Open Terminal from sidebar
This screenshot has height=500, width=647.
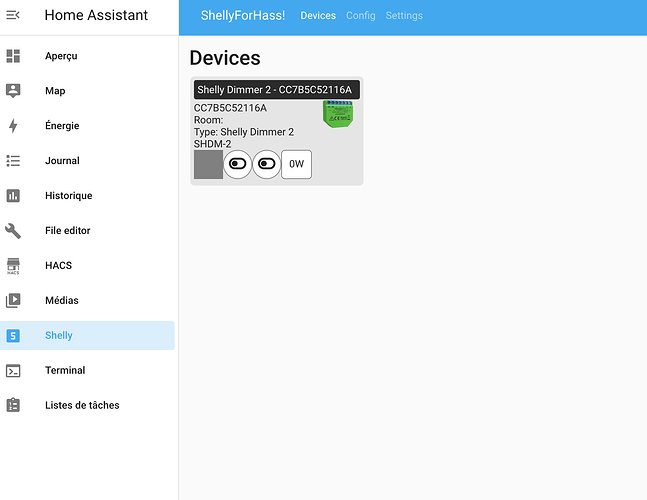(x=87, y=370)
